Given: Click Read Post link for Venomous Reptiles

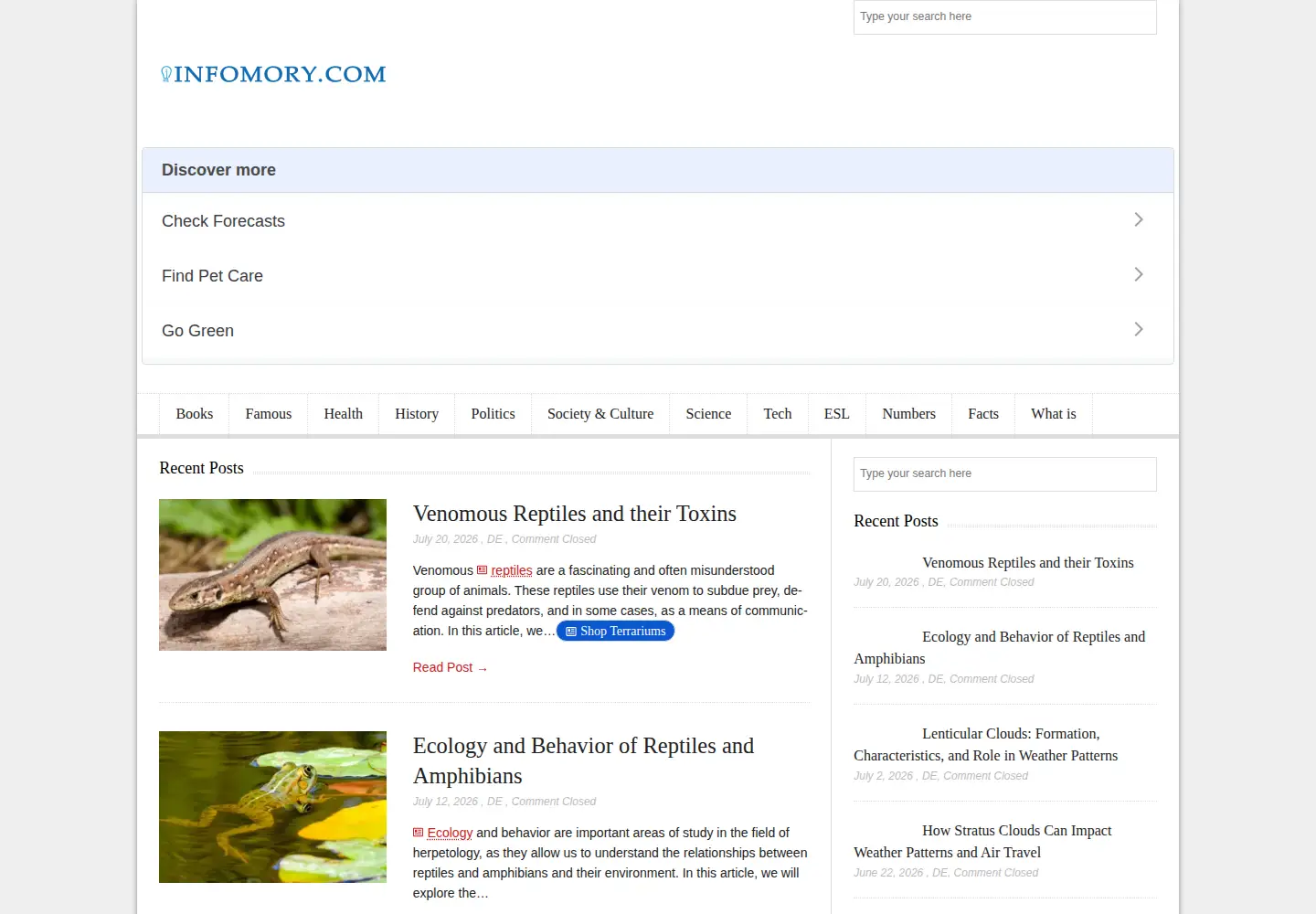Looking at the screenshot, I should (x=450, y=668).
